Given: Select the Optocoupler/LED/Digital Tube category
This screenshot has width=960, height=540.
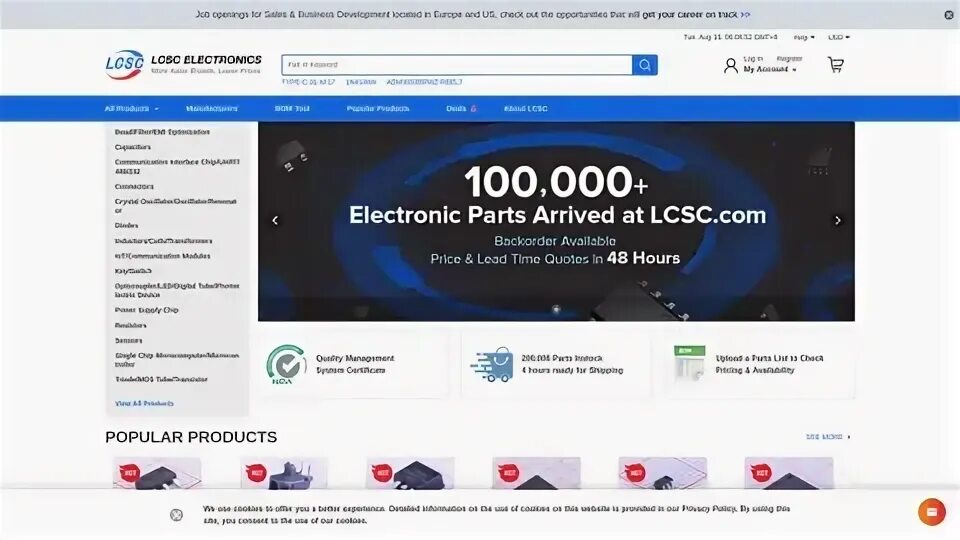Looking at the screenshot, I should pyautogui.click(x=177, y=290).
